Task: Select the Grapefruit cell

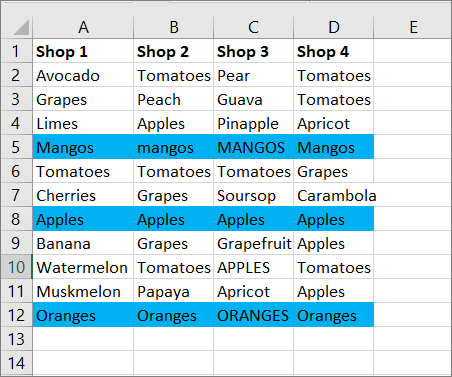Action: [253, 243]
